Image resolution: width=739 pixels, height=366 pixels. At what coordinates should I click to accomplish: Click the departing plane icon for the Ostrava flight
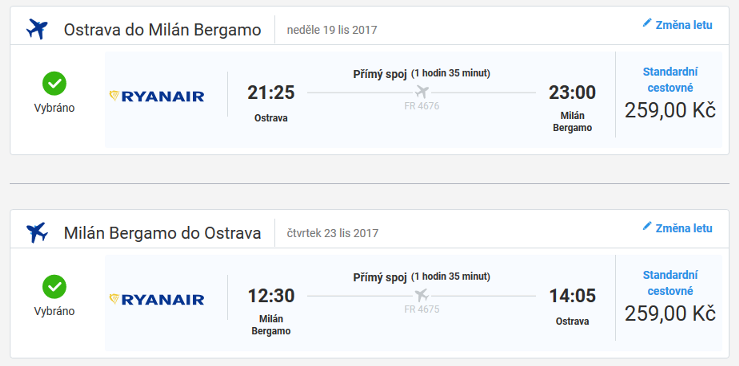click(x=37, y=29)
